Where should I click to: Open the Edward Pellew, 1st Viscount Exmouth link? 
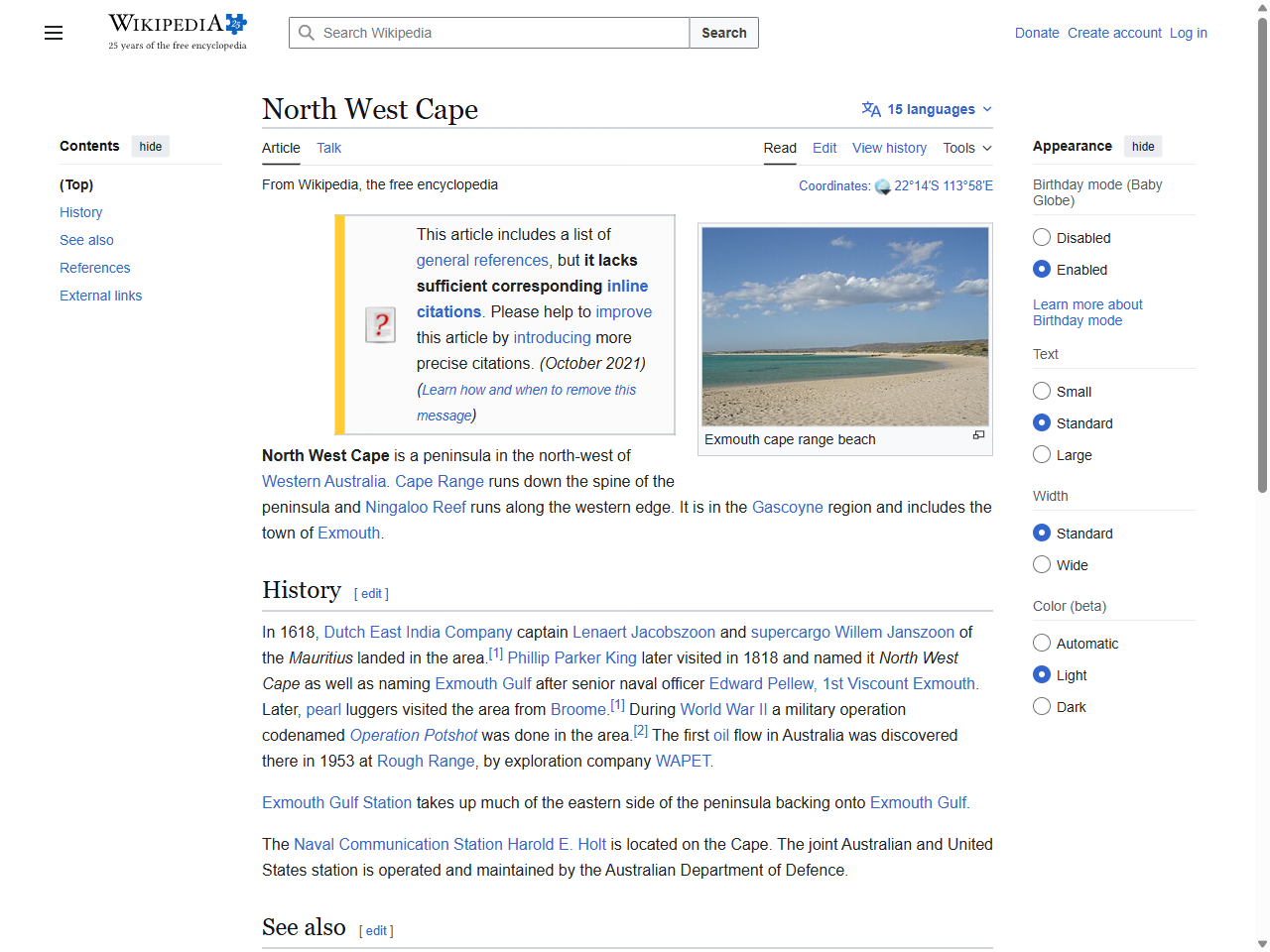pyautogui.click(x=842, y=683)
